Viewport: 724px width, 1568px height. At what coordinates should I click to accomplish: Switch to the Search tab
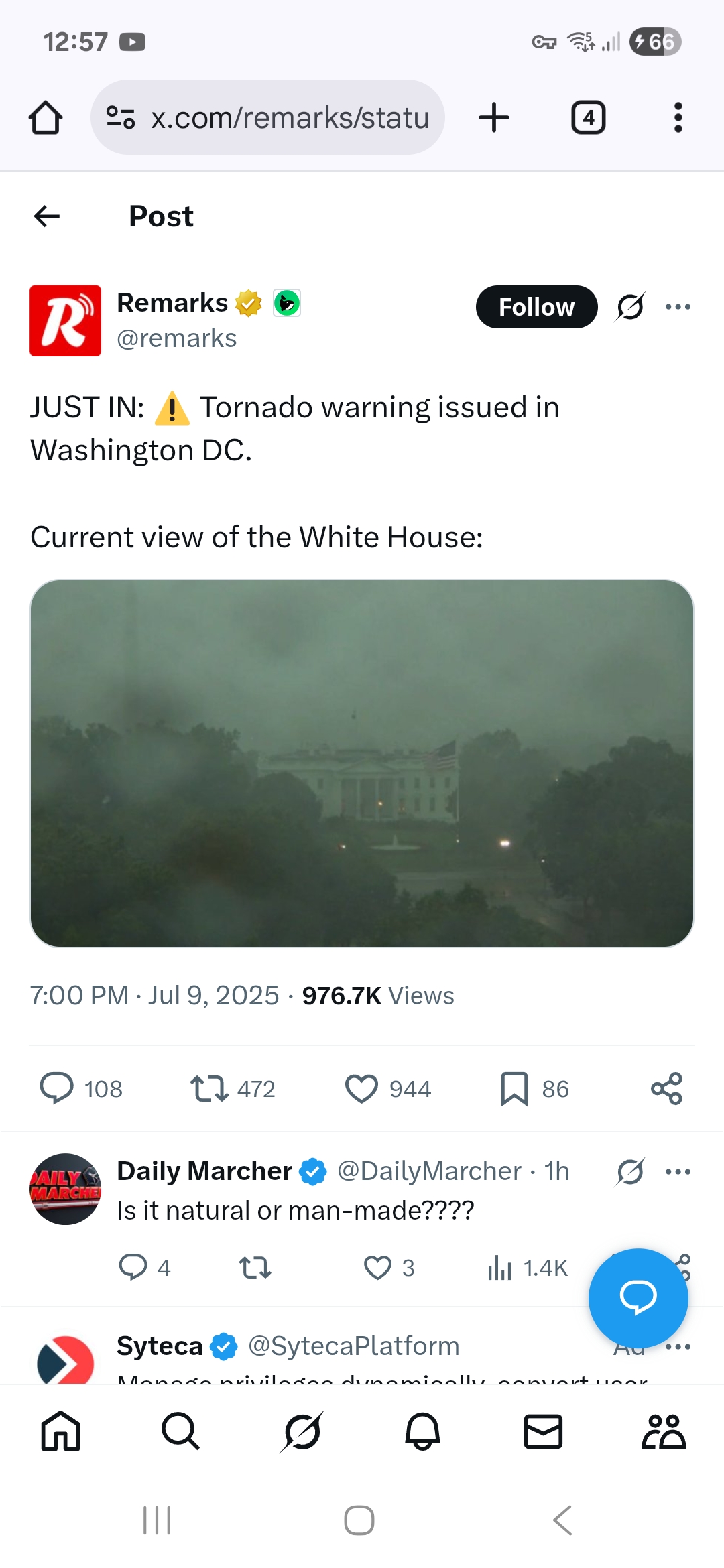(x=180, y=1431)
